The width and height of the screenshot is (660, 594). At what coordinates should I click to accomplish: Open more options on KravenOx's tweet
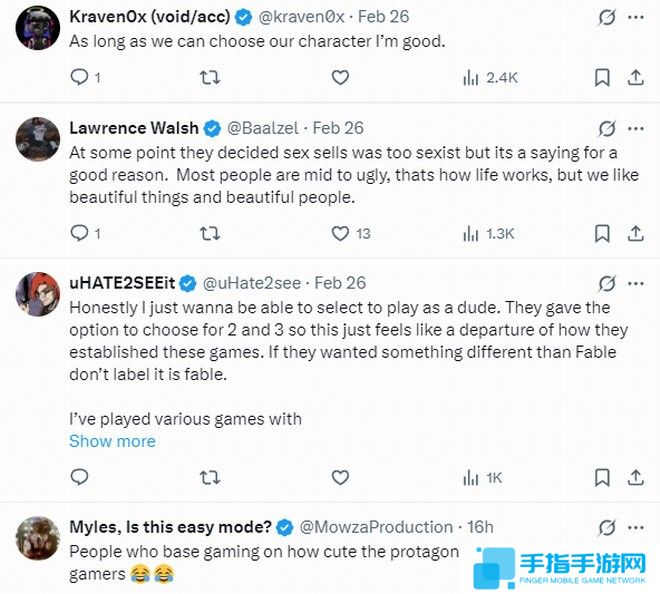tap(636, 18)
